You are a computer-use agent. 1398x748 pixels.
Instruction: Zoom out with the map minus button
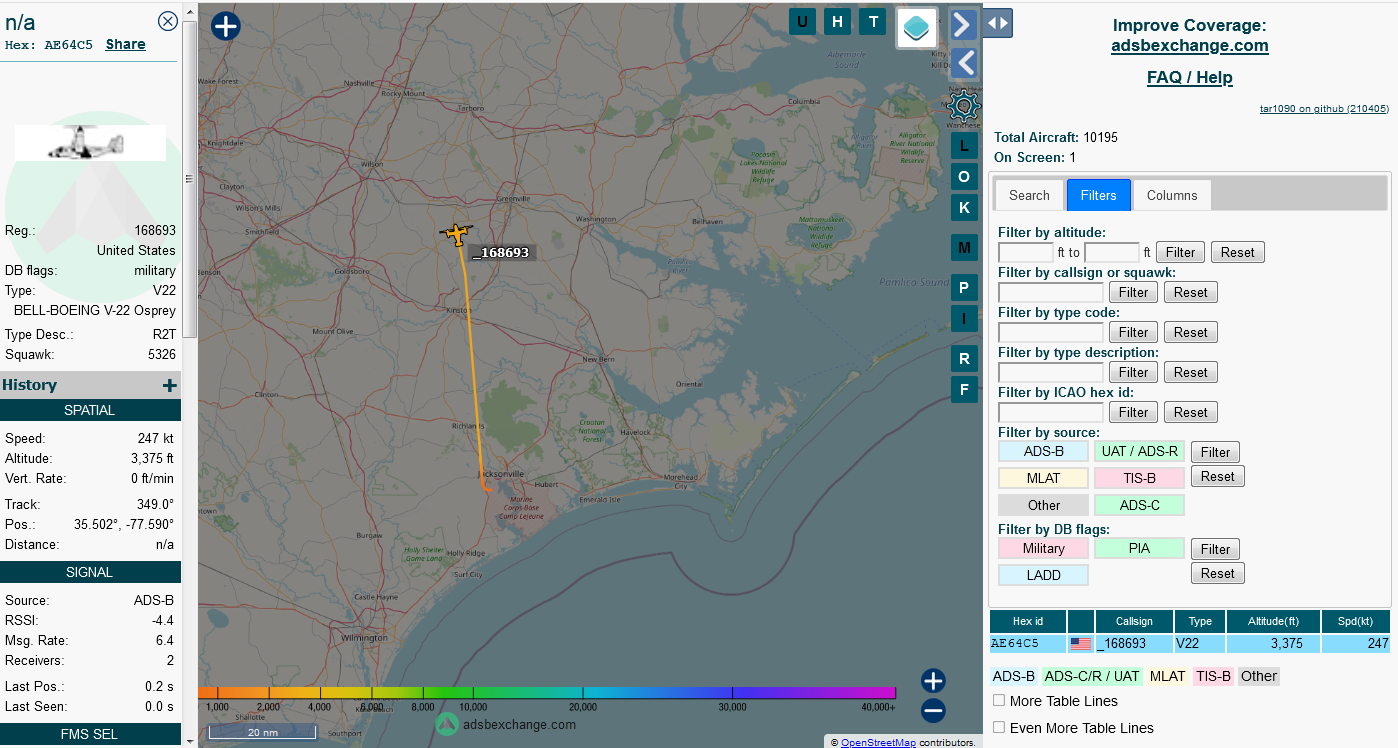(x=933, y=711)
